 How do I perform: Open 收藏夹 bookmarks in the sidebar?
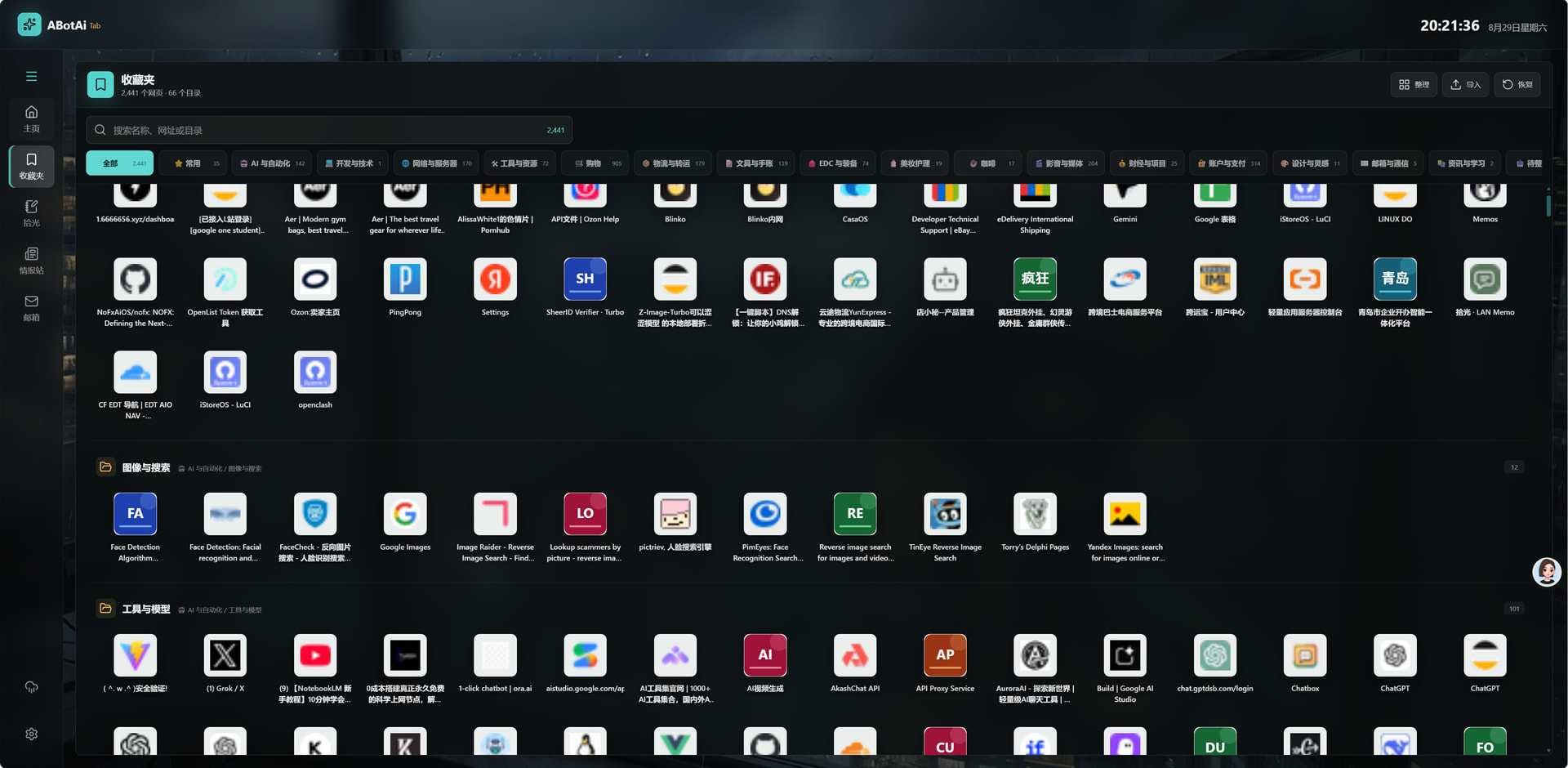tap(31, 166)
